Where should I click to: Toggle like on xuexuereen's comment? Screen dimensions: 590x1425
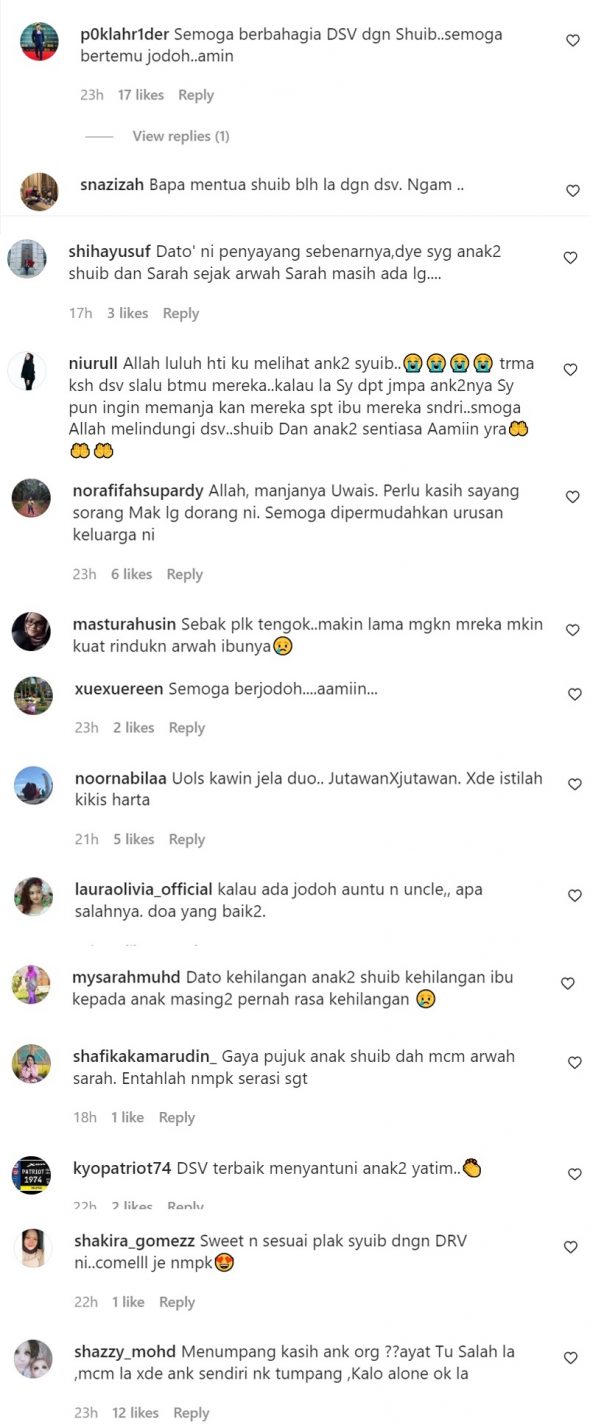tap(574, 695)
